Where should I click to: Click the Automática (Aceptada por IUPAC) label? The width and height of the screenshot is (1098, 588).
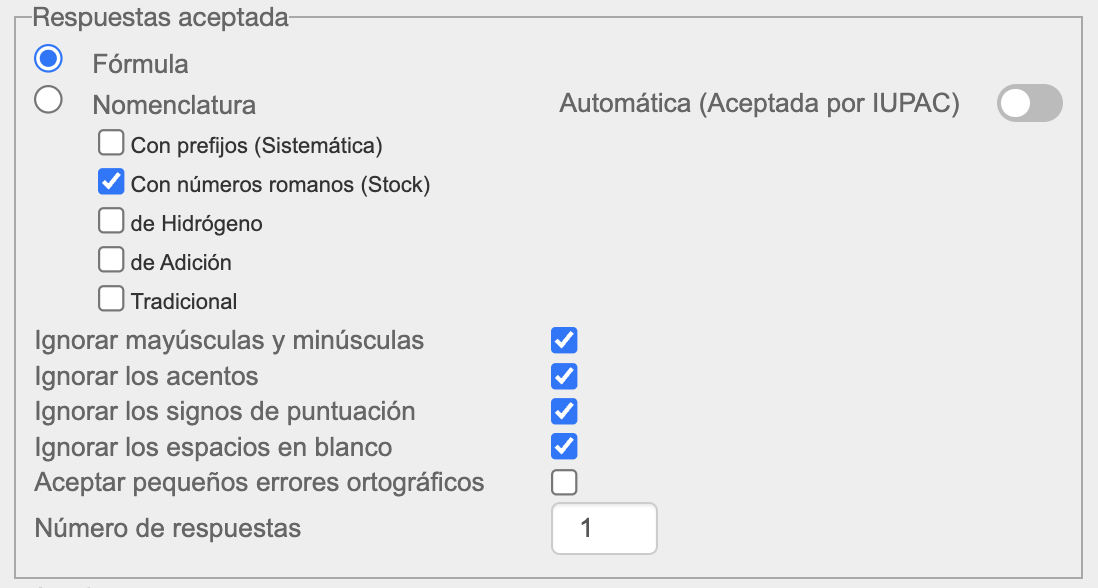759,104
